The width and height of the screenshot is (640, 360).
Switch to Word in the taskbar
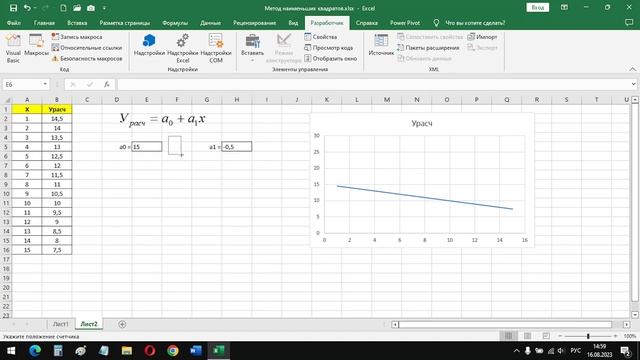196,351
